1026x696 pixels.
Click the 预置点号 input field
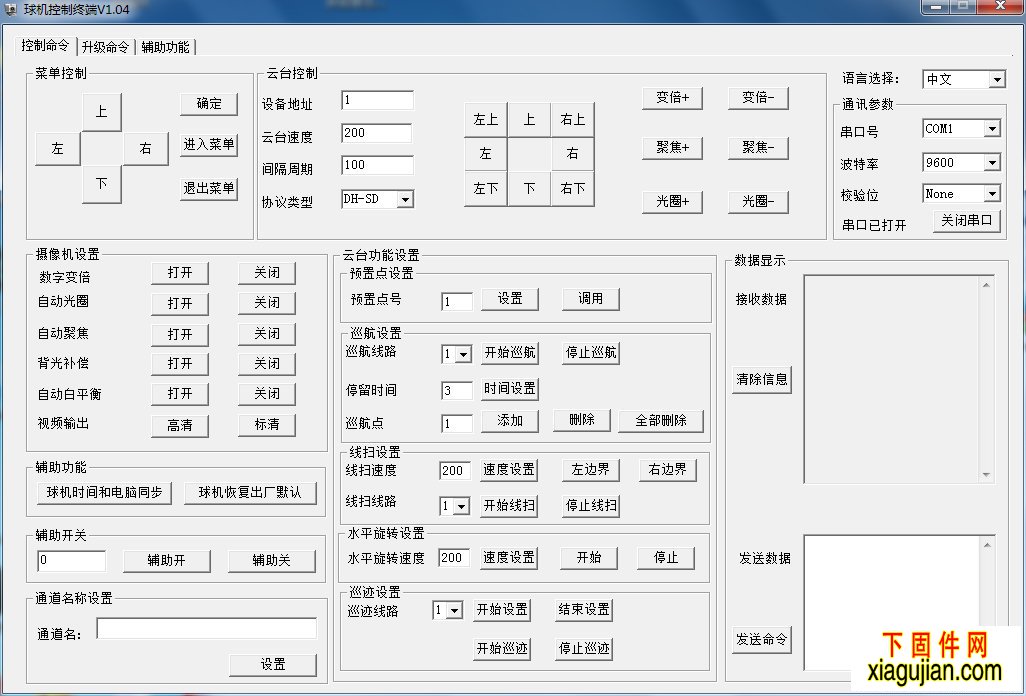click(x=457, y=302)
